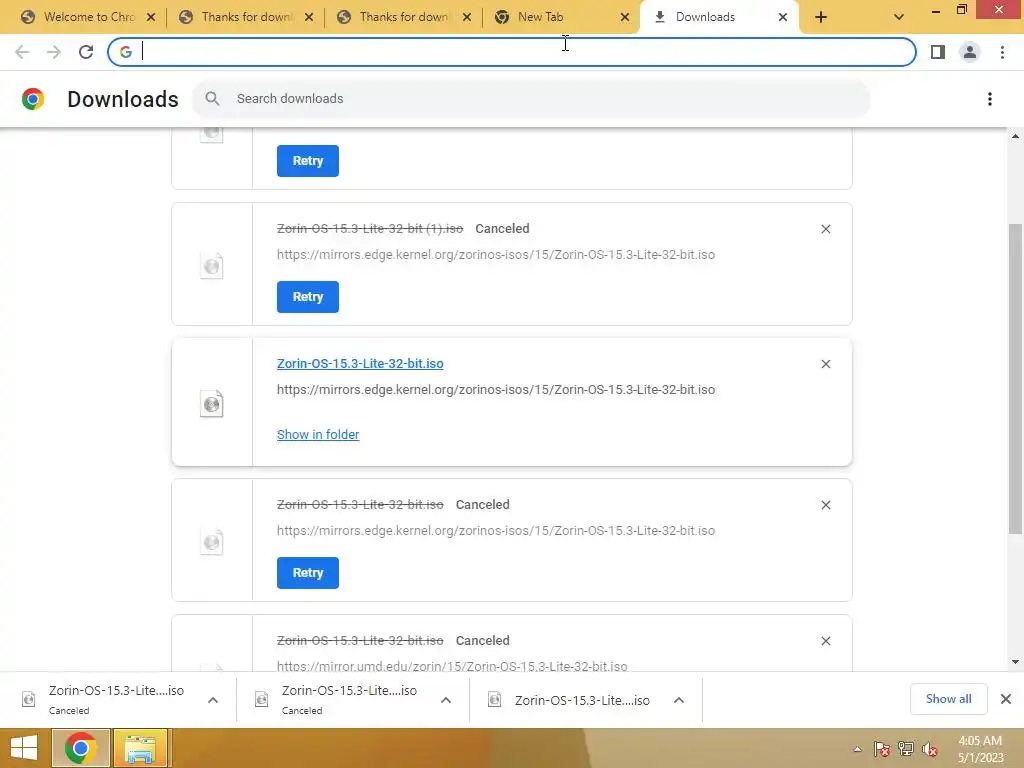
Task: Remove the mirror.umd.edu canceled download entry
Action: (825, 641)
